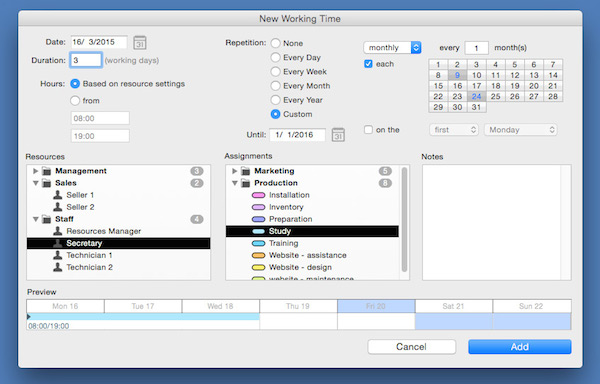Select the Every Week repetition option
This screenshot has height=384, width=600.
coord(275,72)
